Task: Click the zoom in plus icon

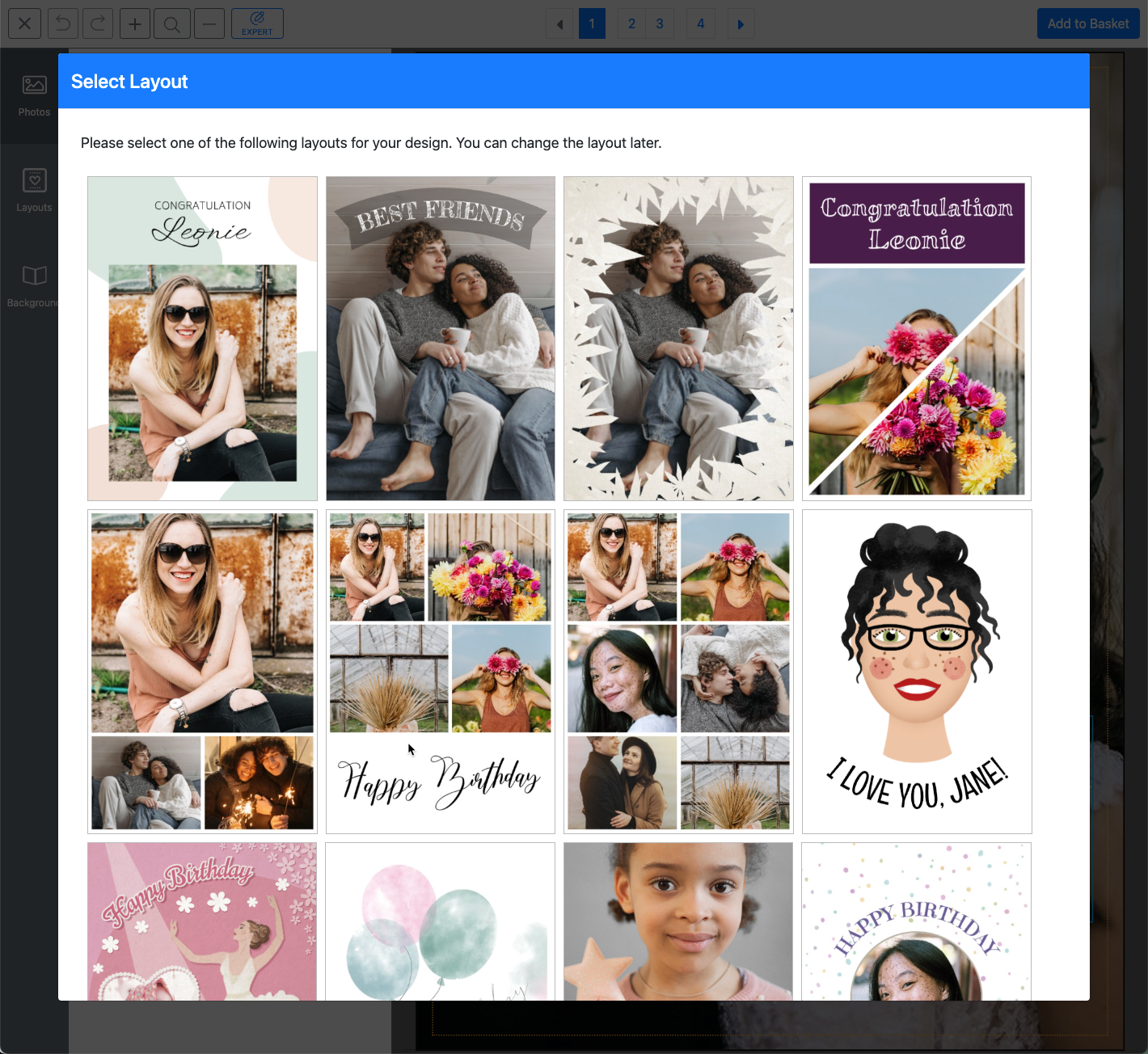Action: (135, 23)
